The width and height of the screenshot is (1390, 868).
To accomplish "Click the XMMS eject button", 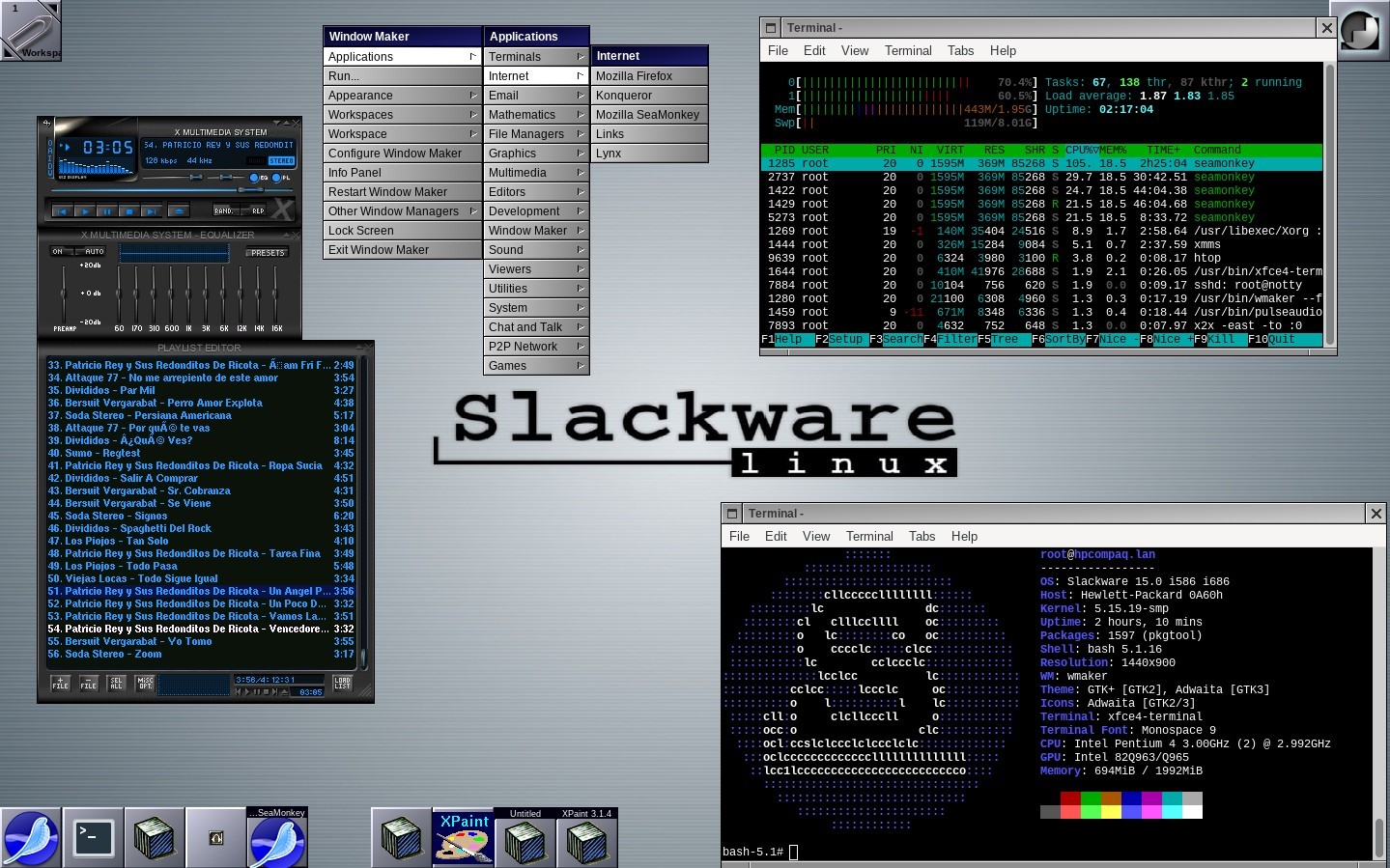I will (178, 210).
